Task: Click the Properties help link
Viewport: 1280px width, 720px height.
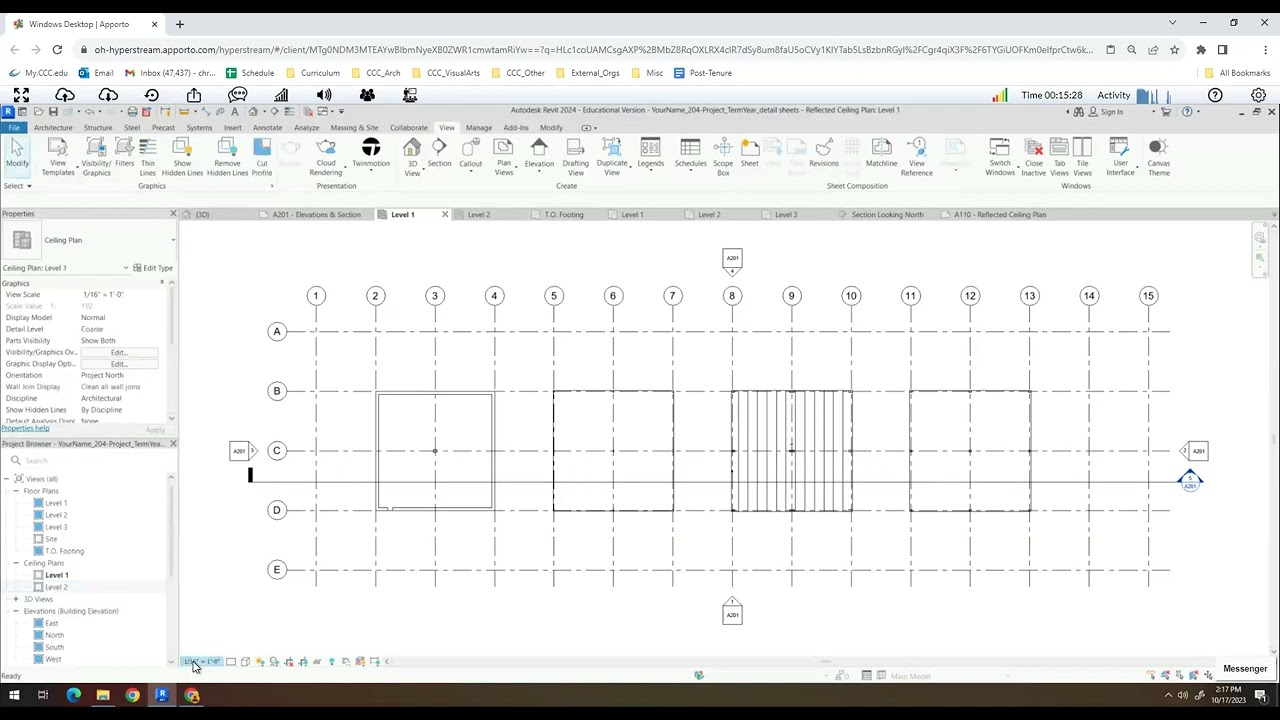Action: click(25, 429)
